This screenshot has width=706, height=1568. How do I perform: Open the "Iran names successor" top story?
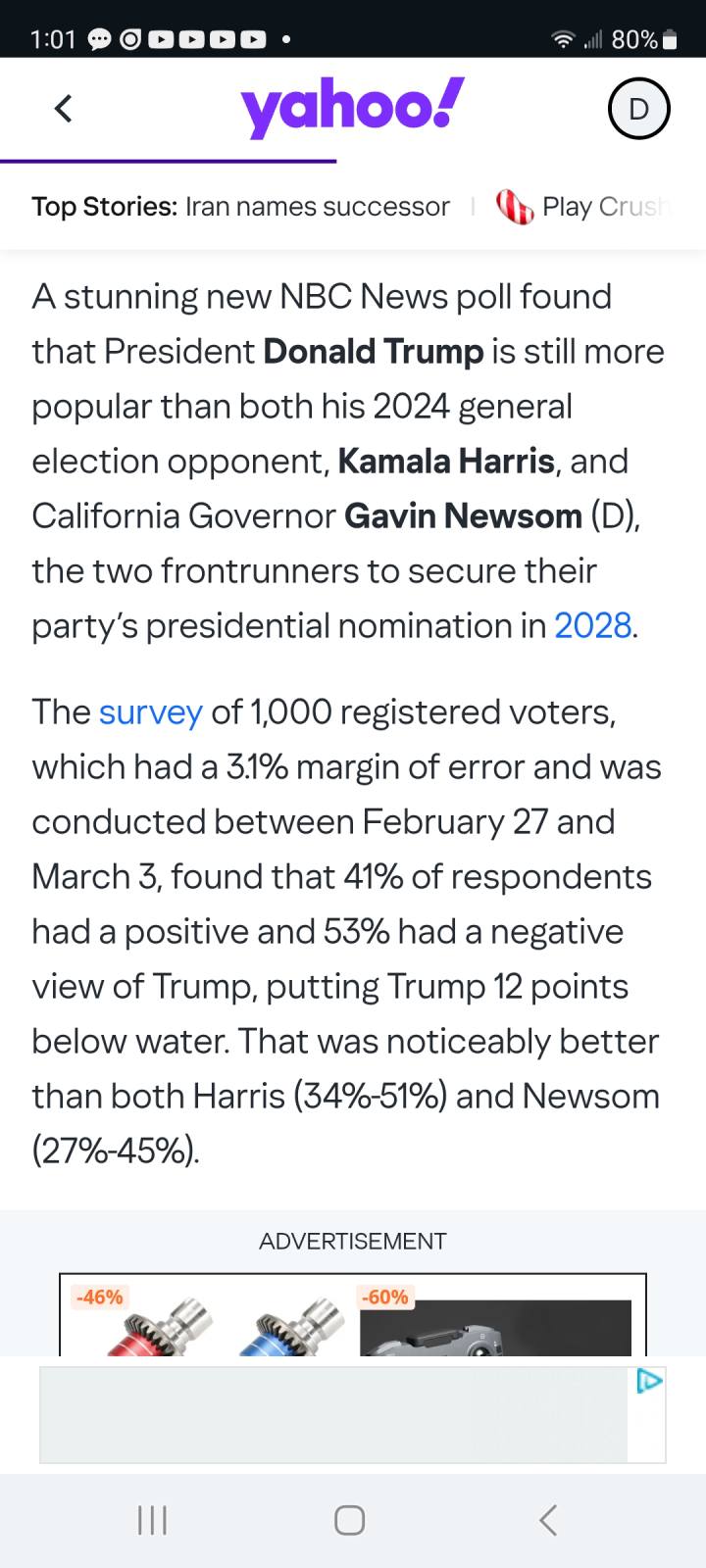click(x=317, y=207)
